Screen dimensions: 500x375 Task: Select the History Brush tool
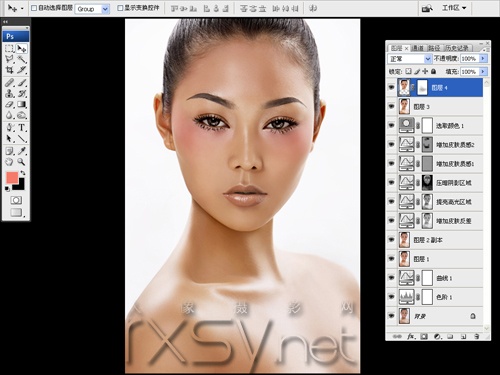point(22,93)
